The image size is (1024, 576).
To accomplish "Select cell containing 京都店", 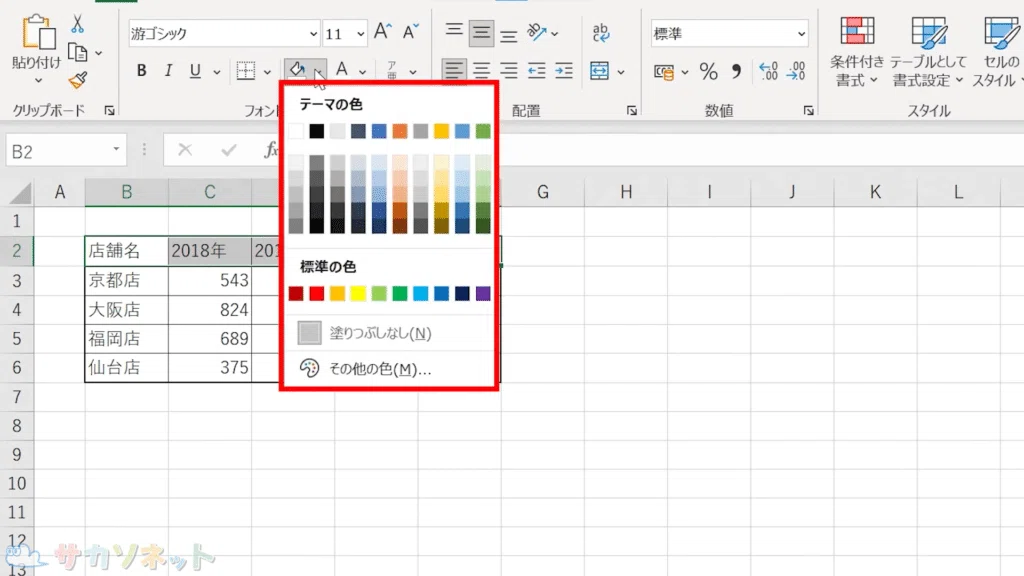I will click(x=126, y=280).
